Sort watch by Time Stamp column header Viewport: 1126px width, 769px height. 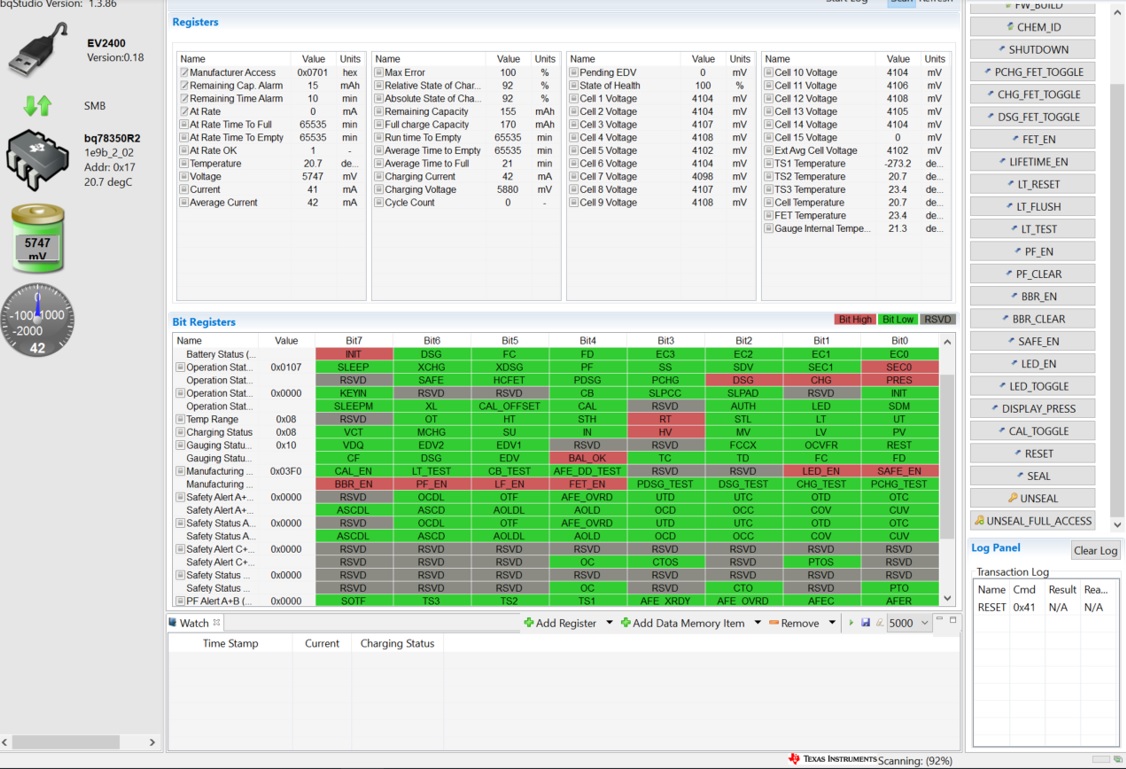tap(230, 643)
